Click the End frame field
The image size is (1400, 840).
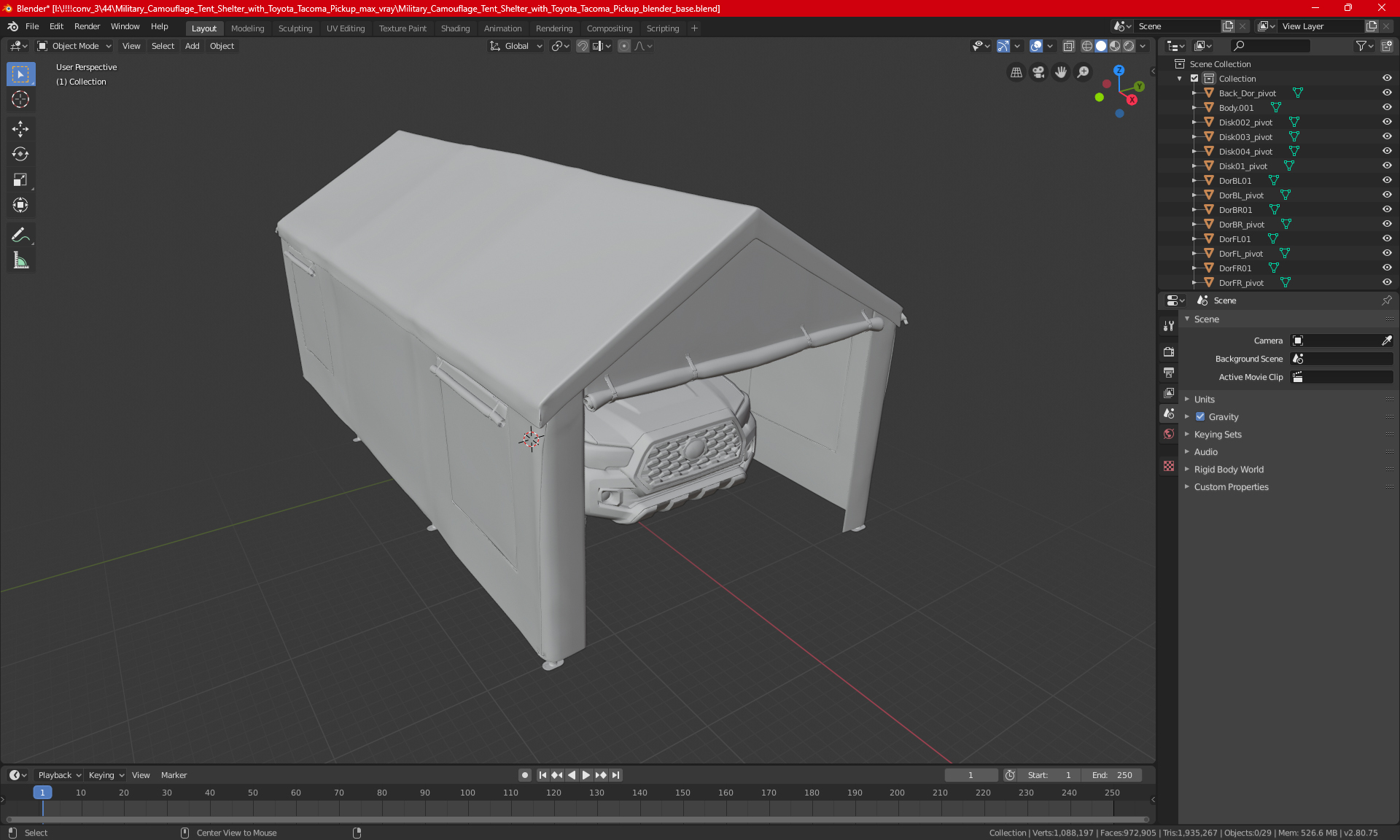[x=1112, y=775]
